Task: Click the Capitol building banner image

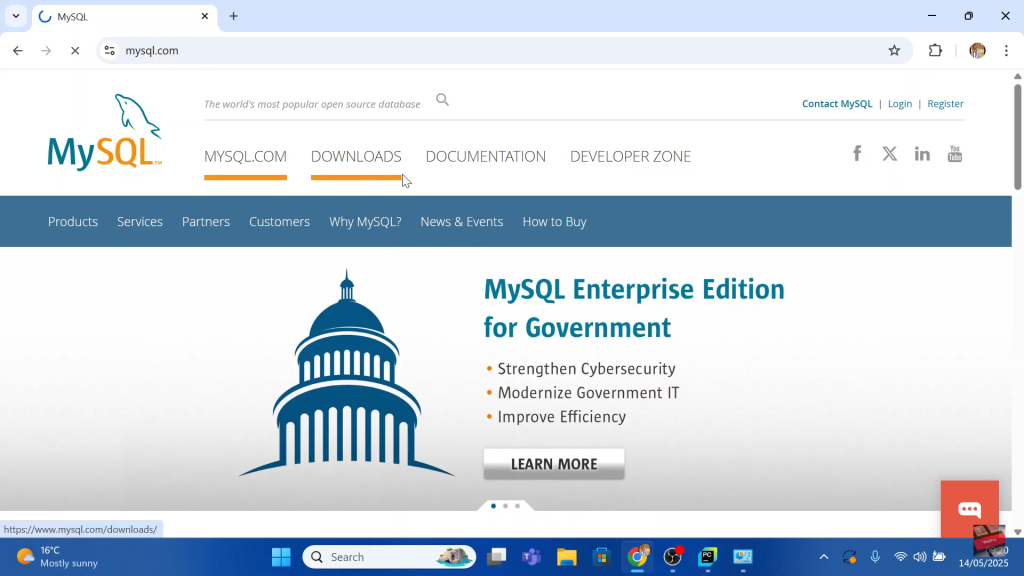Action: tap(347, 374)
